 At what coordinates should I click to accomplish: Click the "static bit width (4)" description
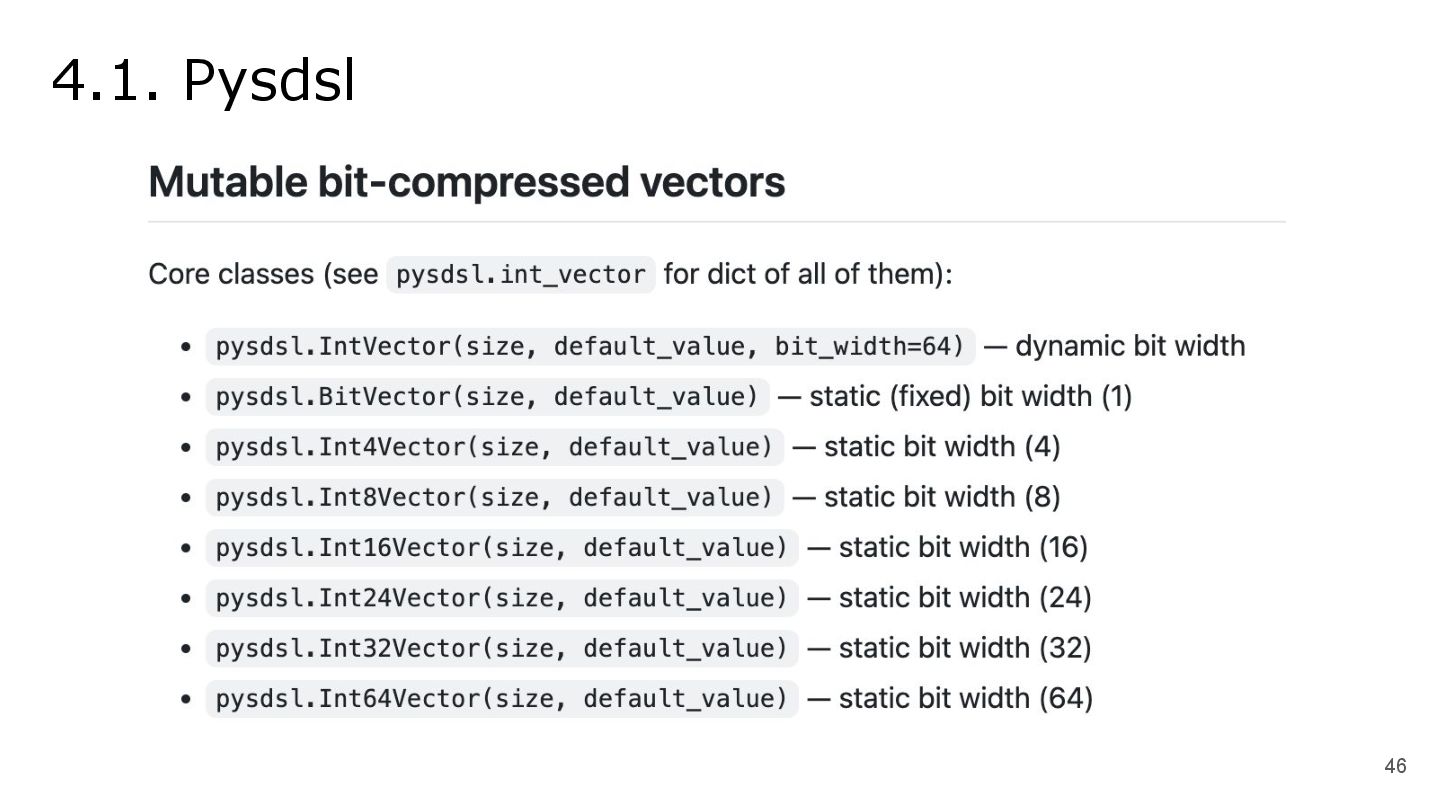coord(941,447)
